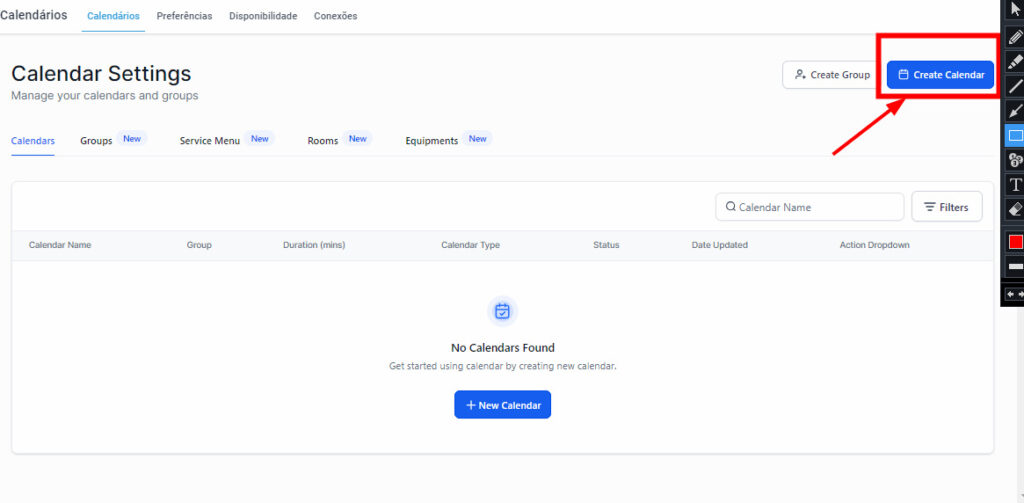Open line thickness selector in annotation toolbar
1024x503 pixels.
[1015, 267]
